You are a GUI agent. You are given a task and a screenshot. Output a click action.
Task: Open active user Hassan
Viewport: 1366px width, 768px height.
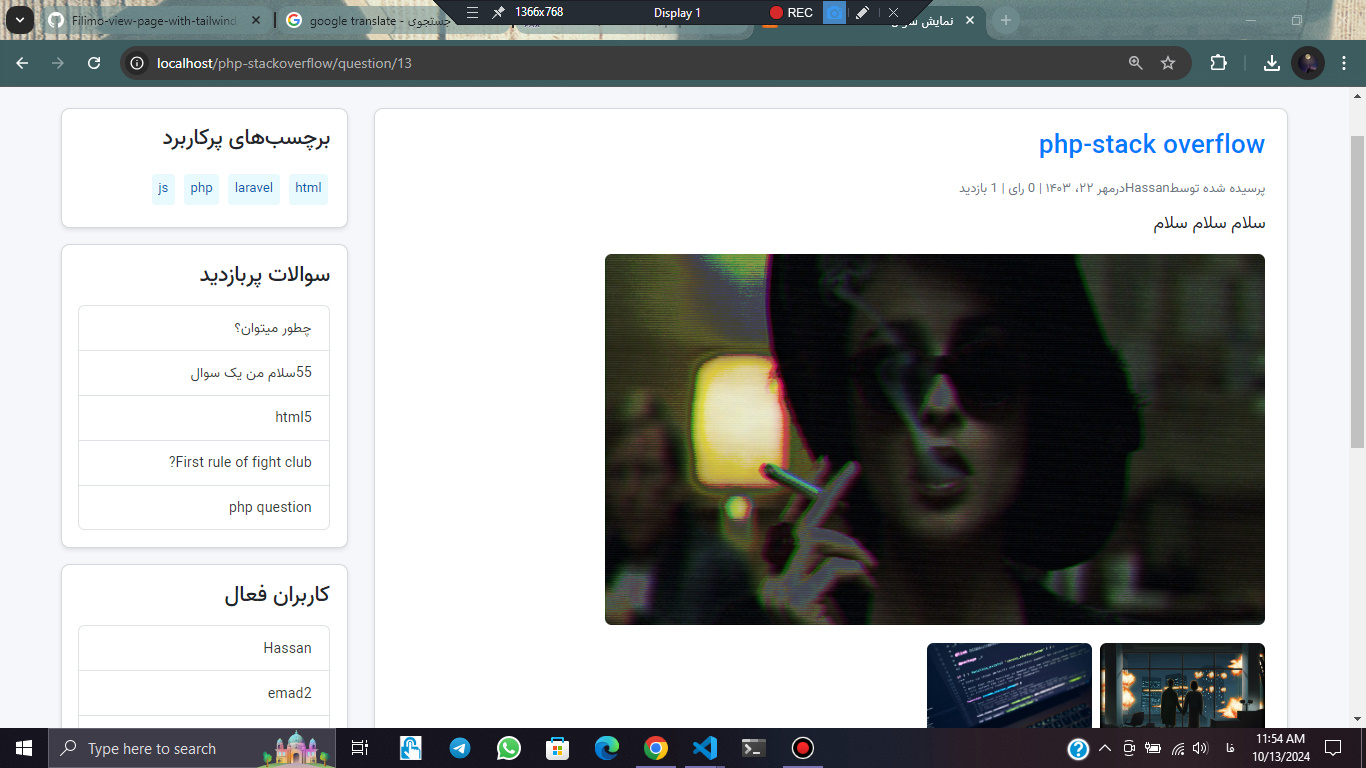[x=204, y=648]
